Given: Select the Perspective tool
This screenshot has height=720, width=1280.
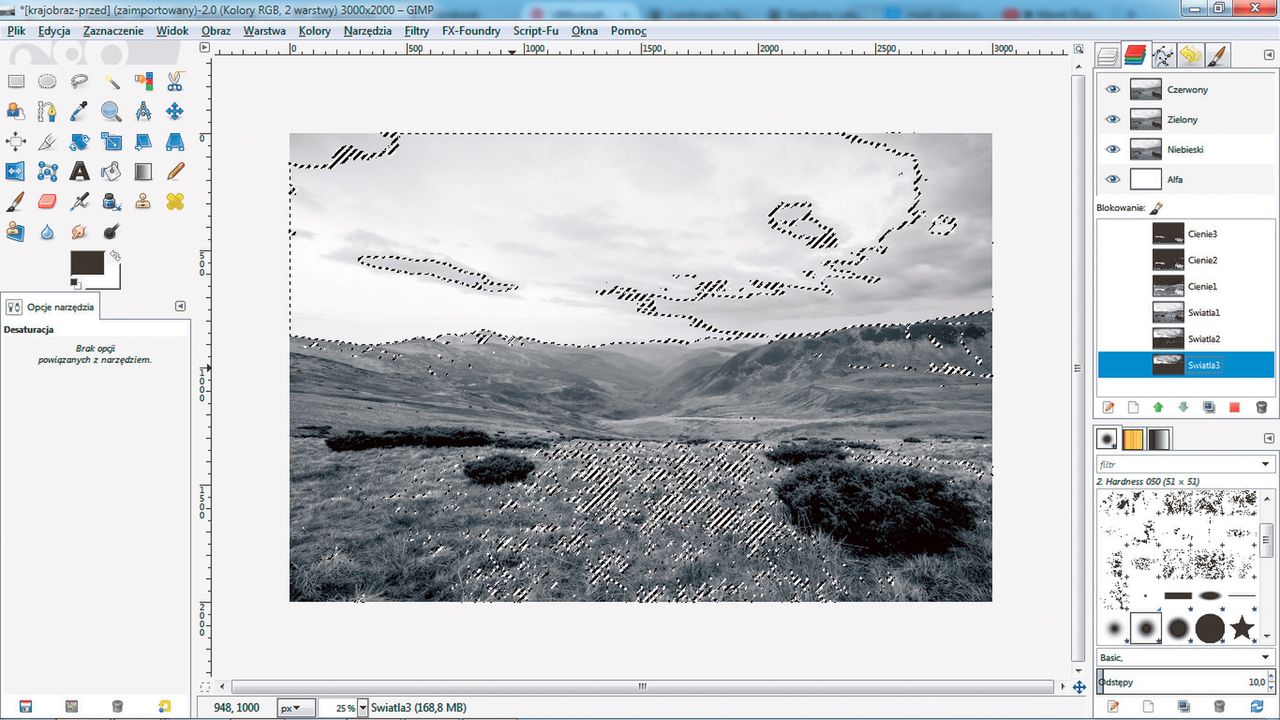Looking at the screenshot, I should pos(175,142).
